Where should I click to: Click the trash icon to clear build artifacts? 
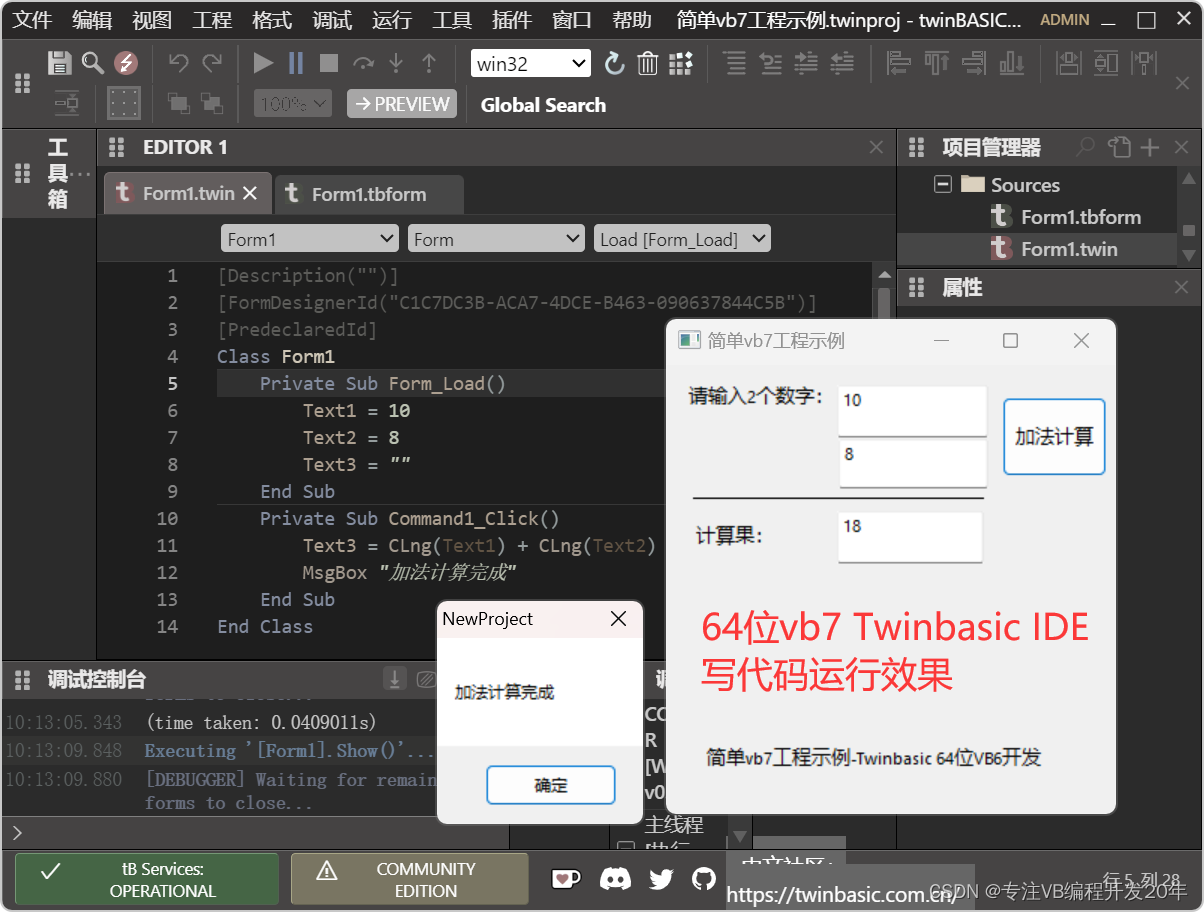(647, 62)
